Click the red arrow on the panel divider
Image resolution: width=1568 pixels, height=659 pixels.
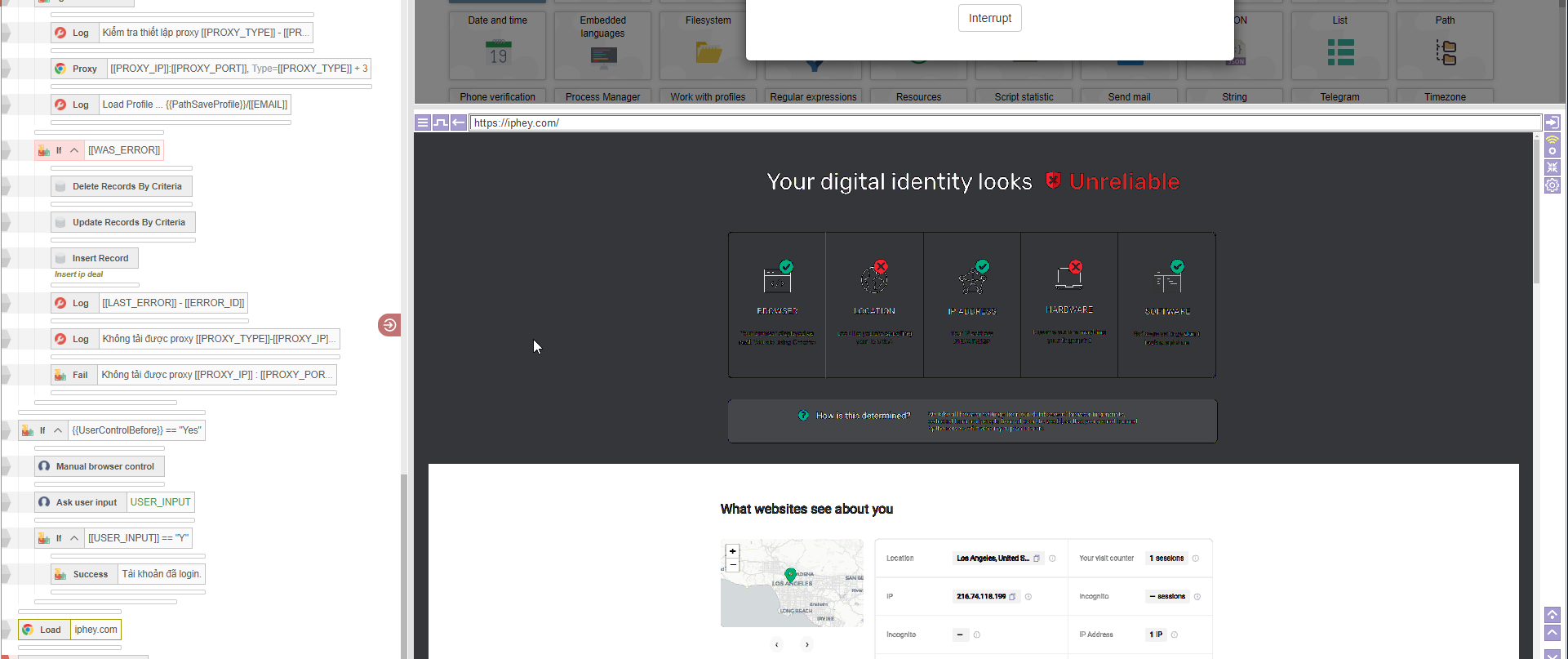[x=389, y=325]
